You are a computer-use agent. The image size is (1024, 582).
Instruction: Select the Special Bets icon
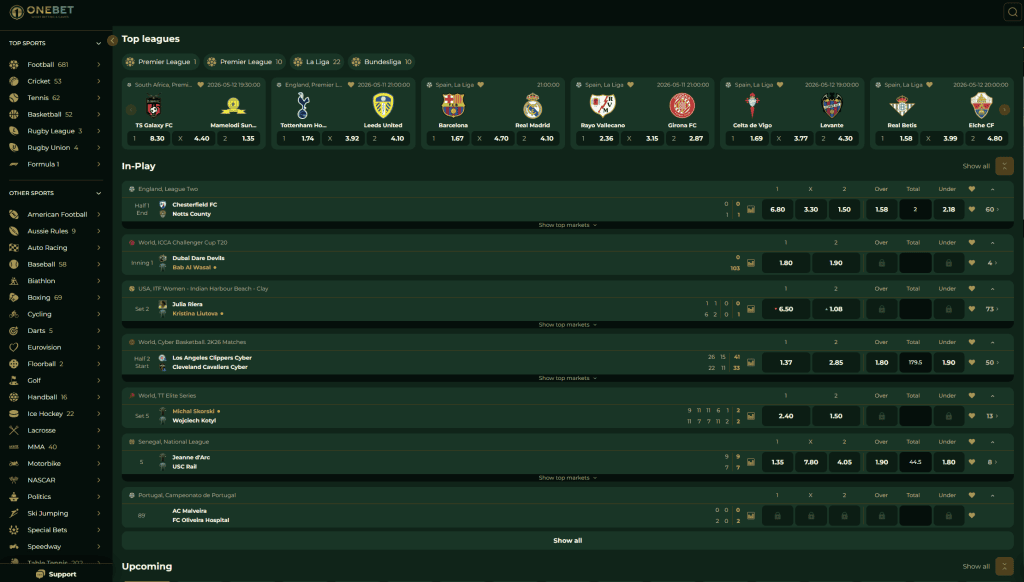(14, 530)
